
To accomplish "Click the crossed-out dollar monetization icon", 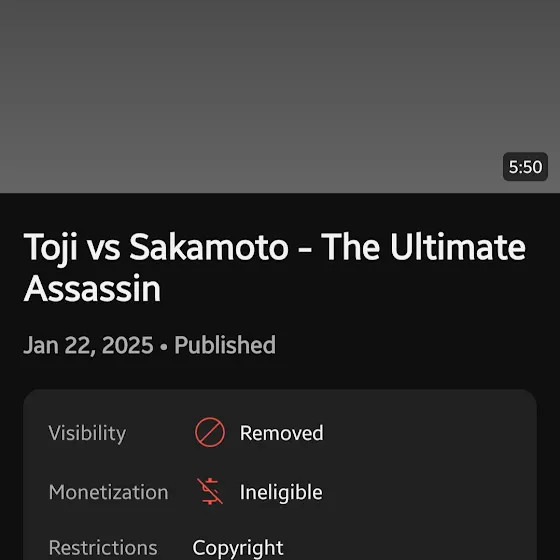I will click(210, 491).
